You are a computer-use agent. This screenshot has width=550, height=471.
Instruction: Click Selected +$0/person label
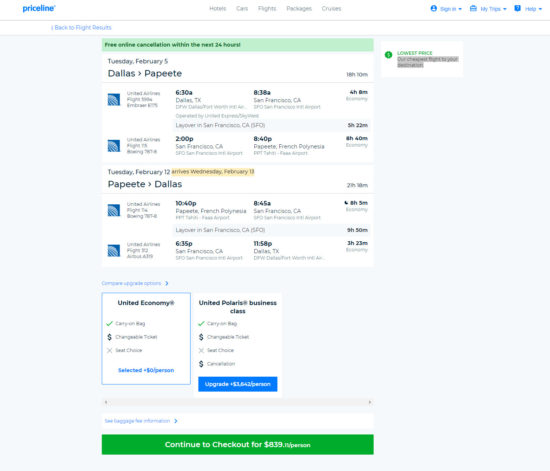pos(146,370)
